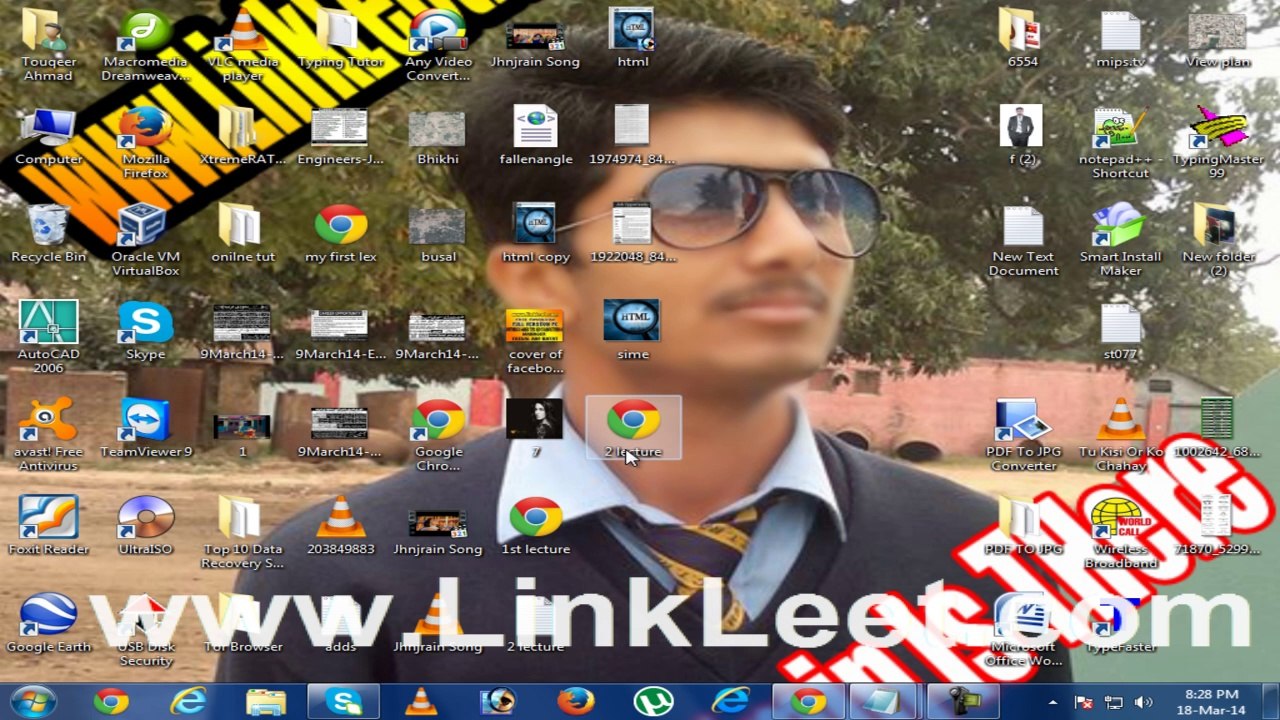Launch the TypeFaster shortcut
This screenshot has height=720, width=1280.
[1120, 624]
